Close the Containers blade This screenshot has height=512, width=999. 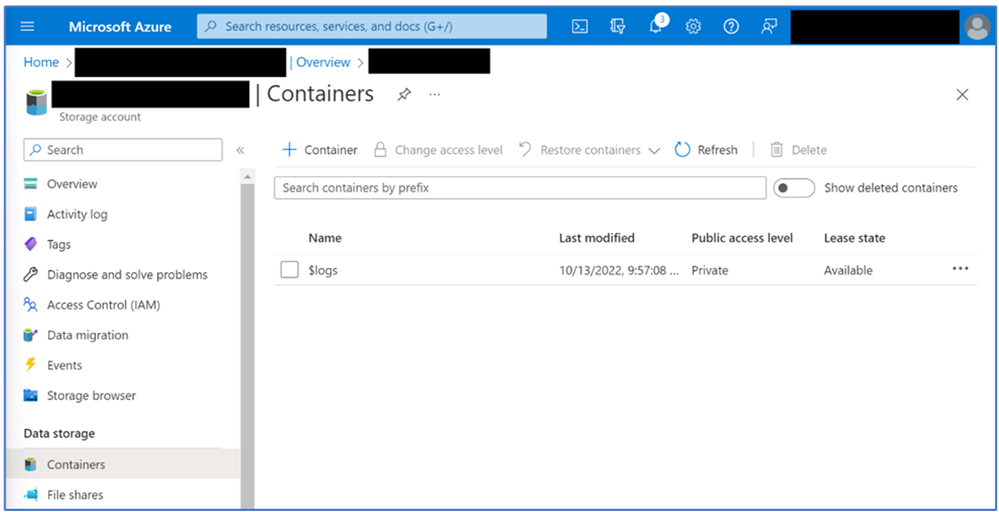(x=962, y=95)
